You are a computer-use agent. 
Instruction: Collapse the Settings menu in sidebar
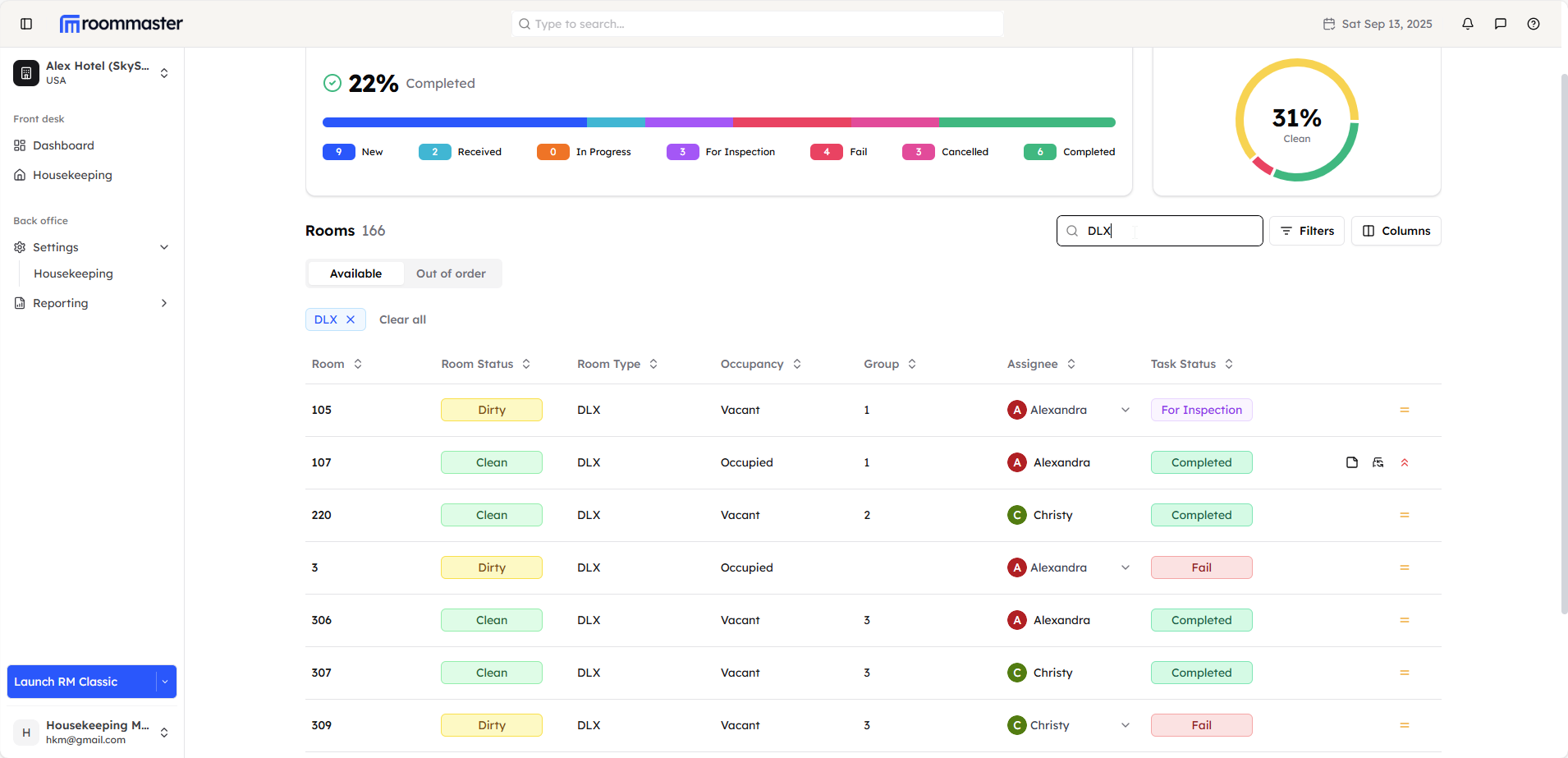[x=164, y=247]
